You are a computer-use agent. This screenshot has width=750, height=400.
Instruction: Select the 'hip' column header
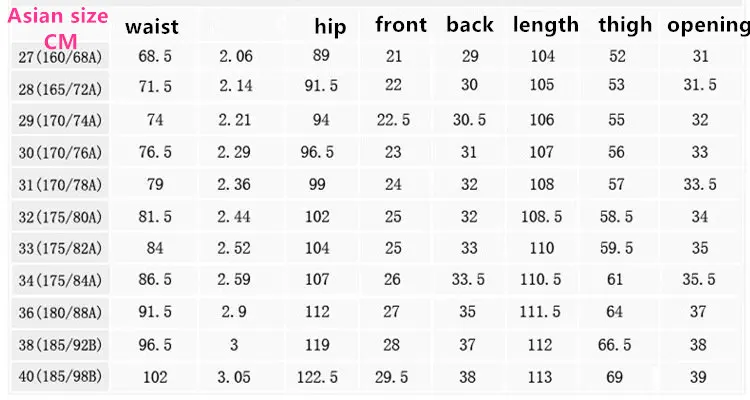tap(330, 26)
